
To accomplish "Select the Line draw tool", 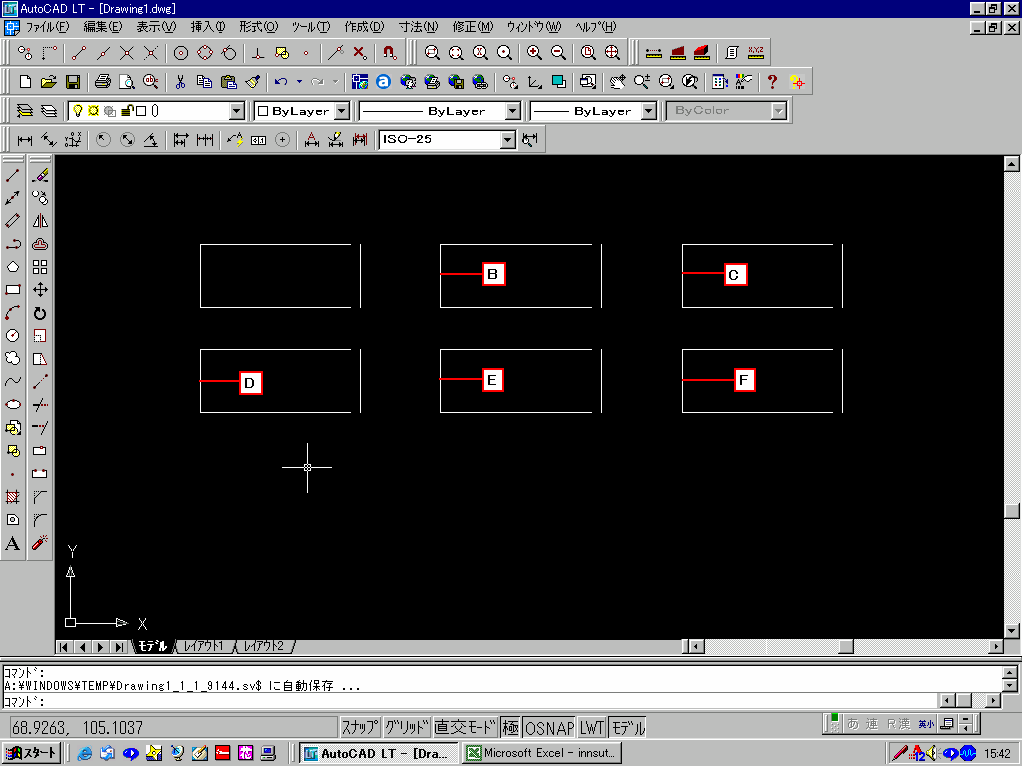I will 12,175.
